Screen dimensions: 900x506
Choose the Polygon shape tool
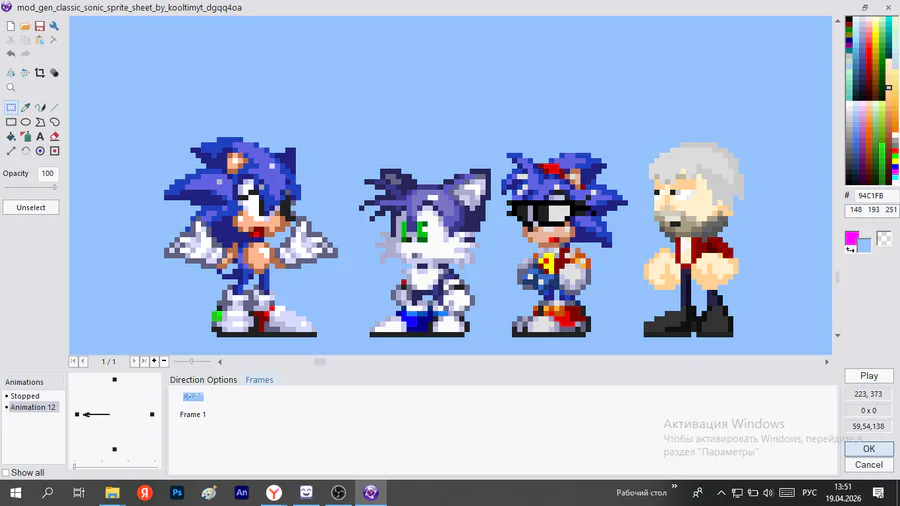(40, 122)
